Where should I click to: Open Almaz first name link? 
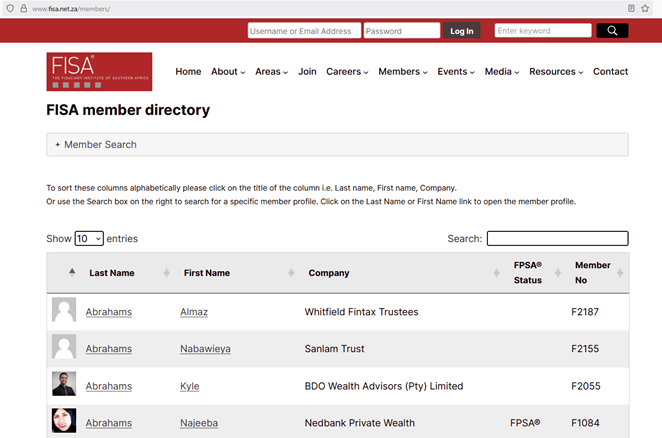(194, 312)
